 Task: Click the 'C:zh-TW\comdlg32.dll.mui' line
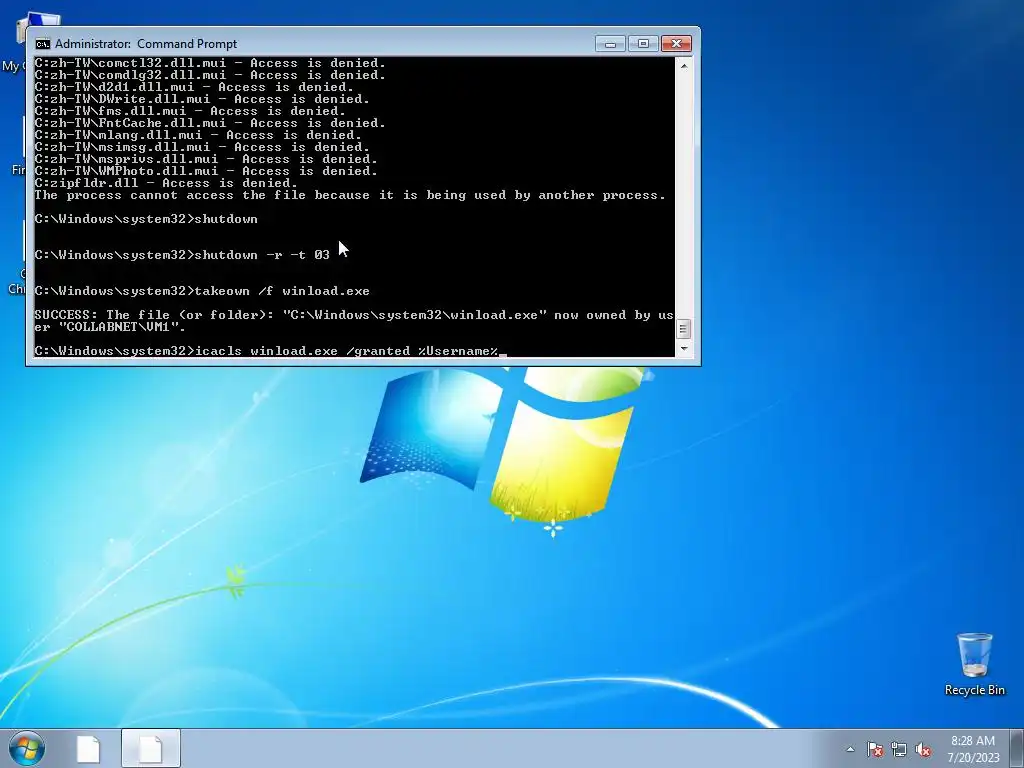pos(210,76)
